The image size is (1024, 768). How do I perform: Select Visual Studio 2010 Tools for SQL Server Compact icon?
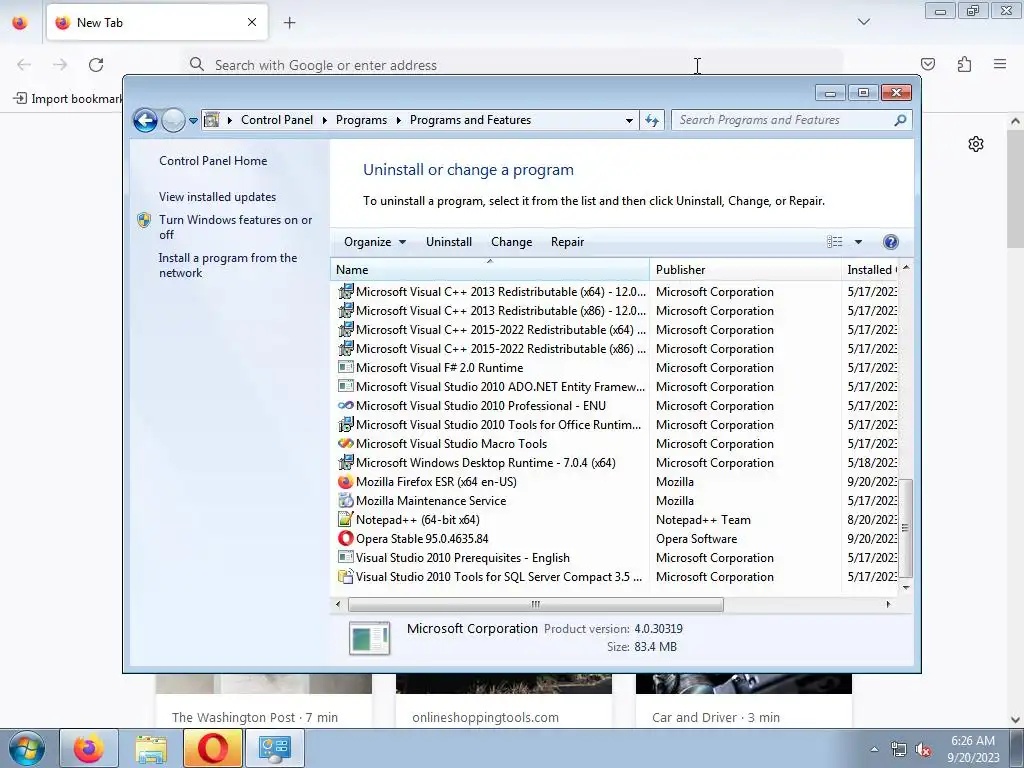pyautogui.click(x=345, y=576)
